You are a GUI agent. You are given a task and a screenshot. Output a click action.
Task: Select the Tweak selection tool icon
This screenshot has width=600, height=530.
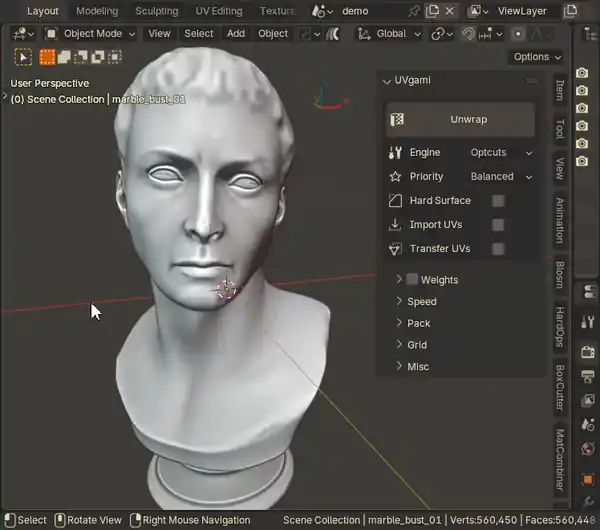23,57
